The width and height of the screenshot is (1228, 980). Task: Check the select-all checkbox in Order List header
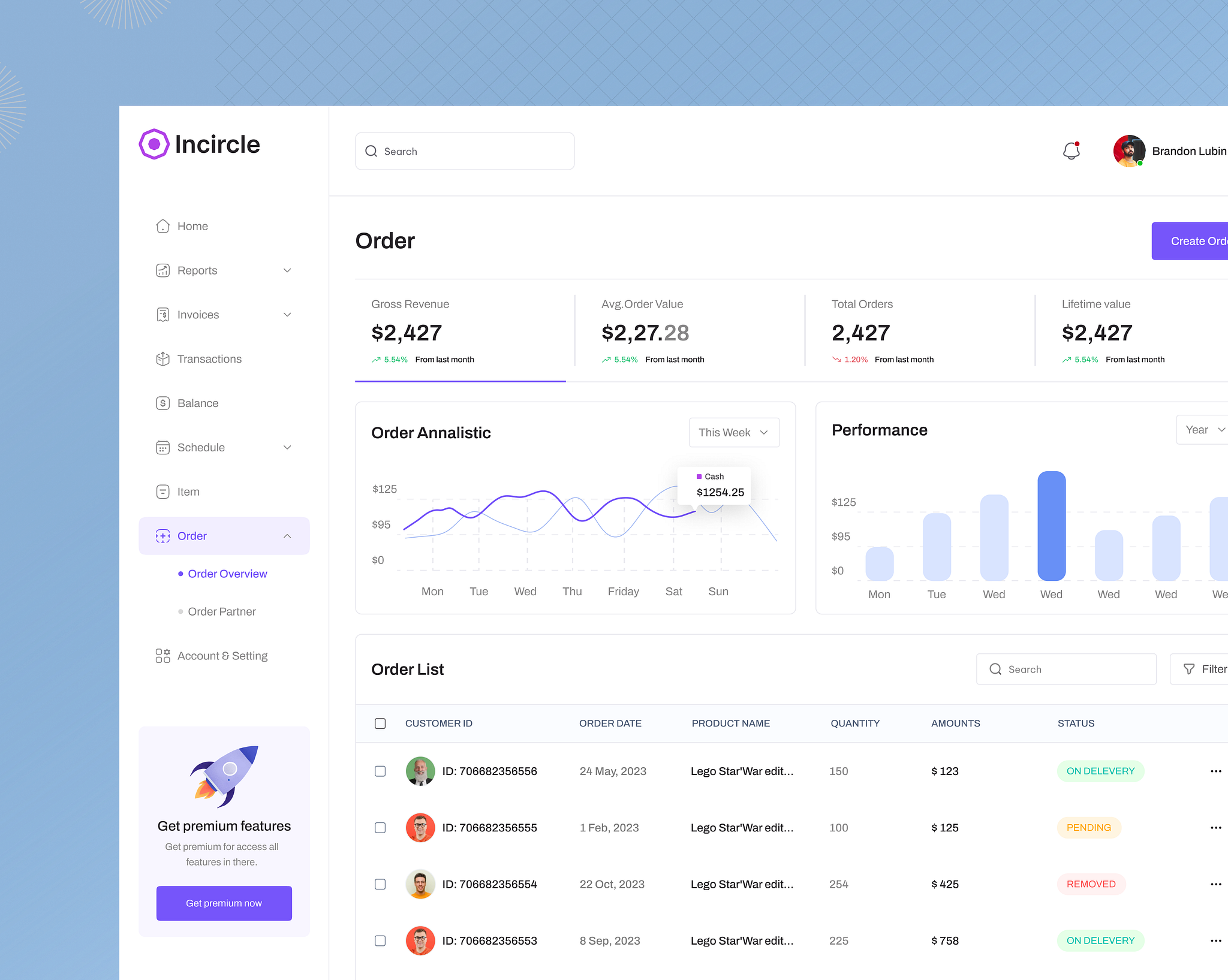(380, 723)
